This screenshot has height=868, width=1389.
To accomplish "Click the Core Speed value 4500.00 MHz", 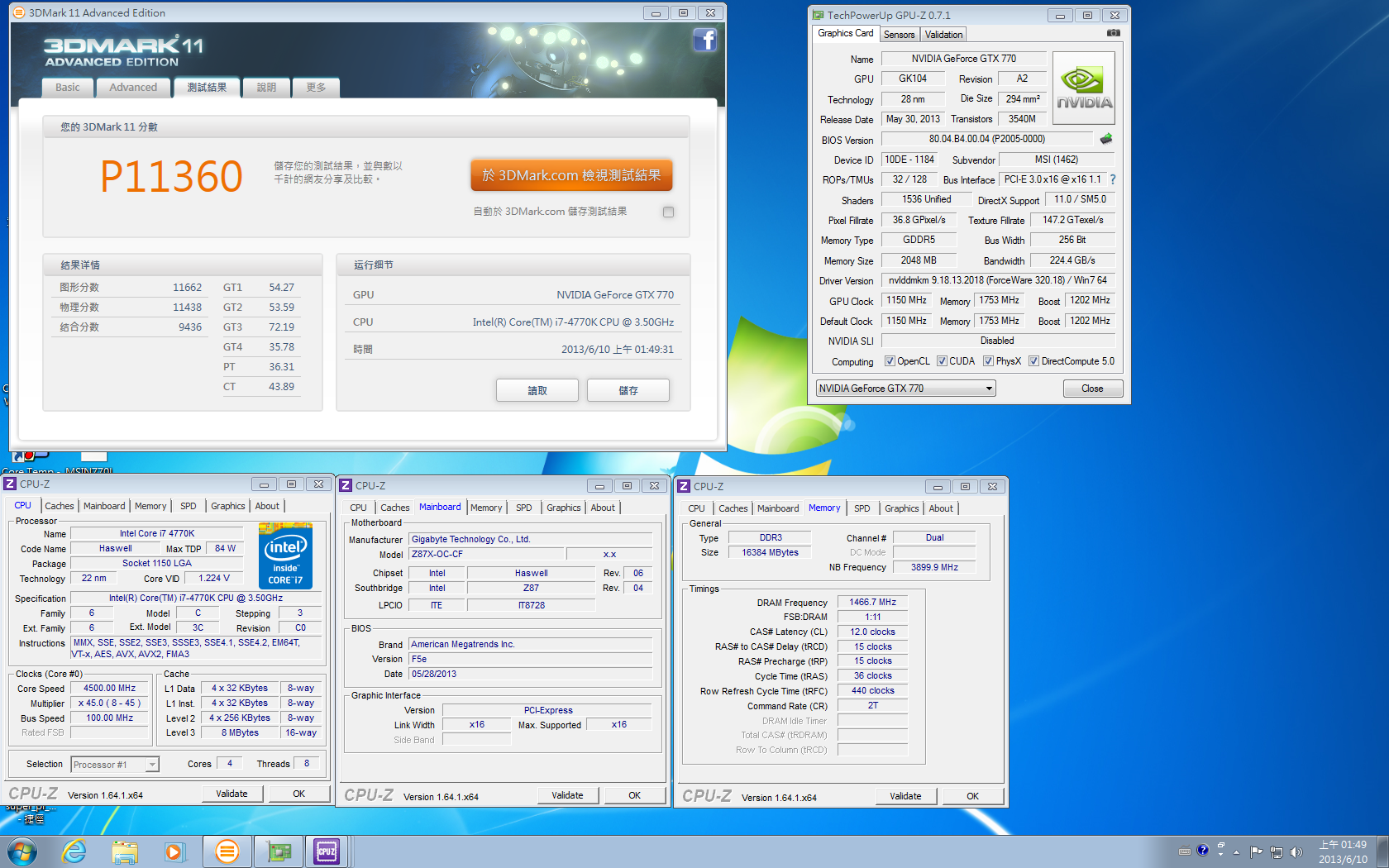I will (110, 688).
